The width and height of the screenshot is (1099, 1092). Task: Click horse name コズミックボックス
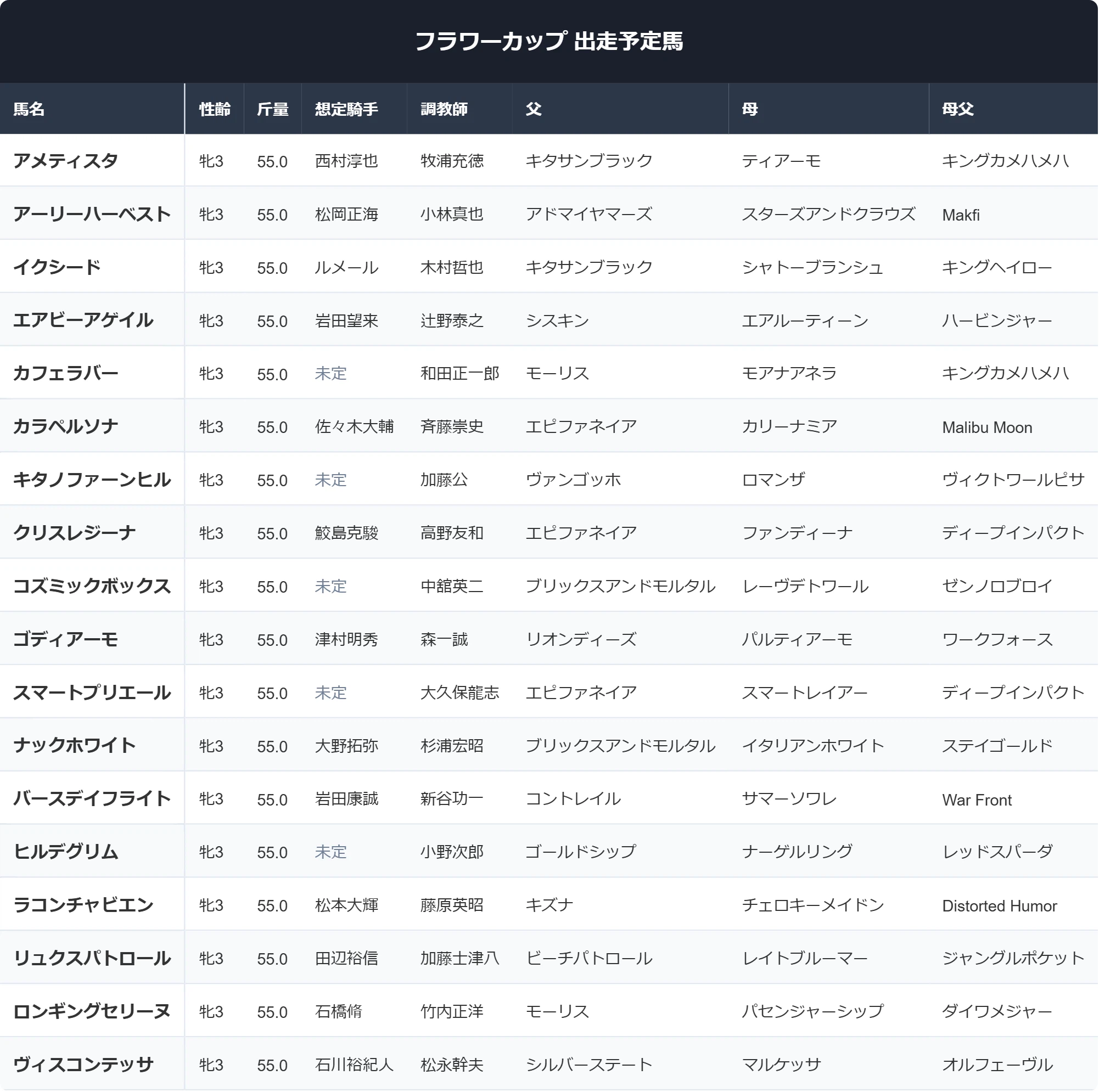92,587
